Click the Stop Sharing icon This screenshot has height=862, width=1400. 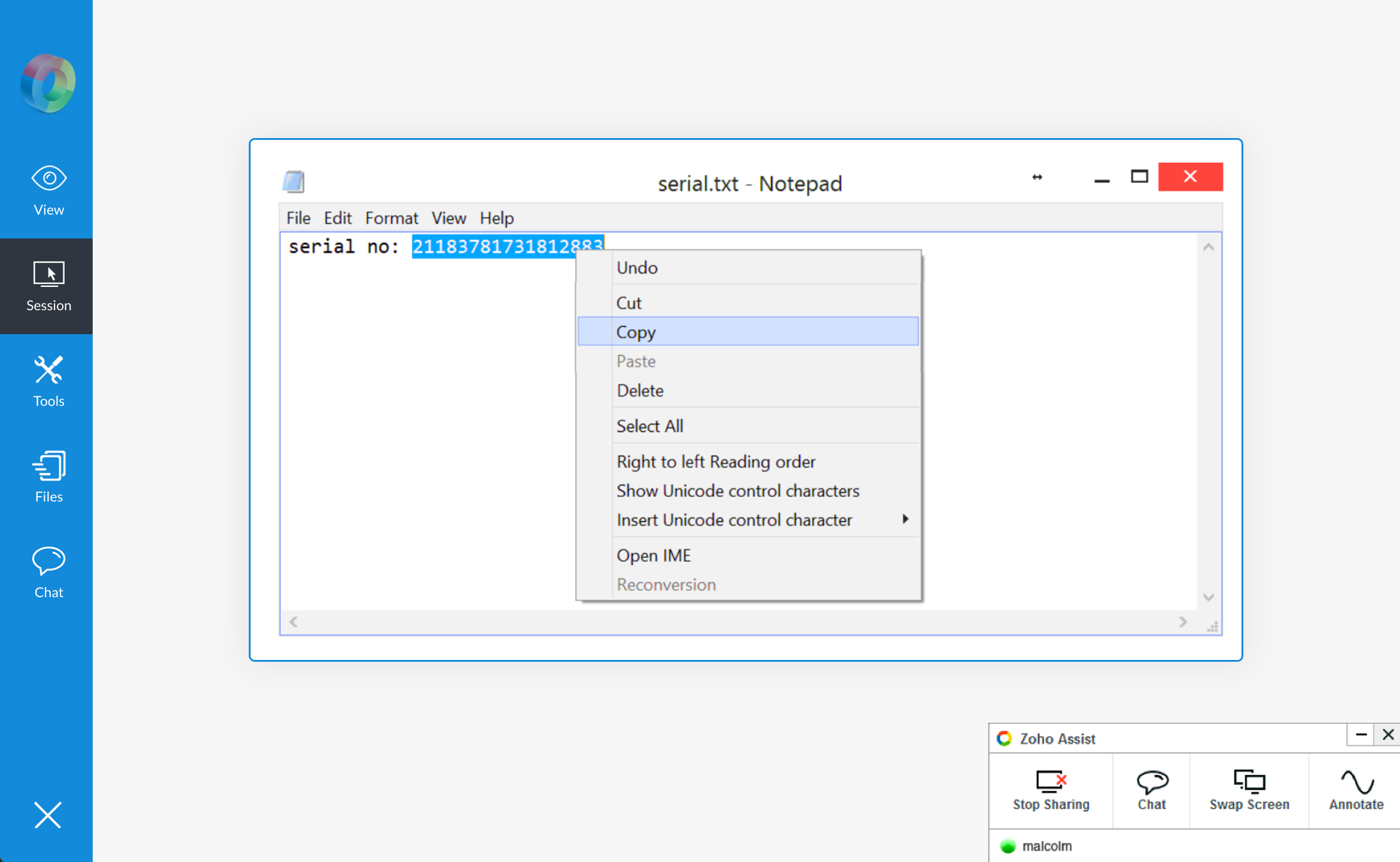click(1051, 782)
